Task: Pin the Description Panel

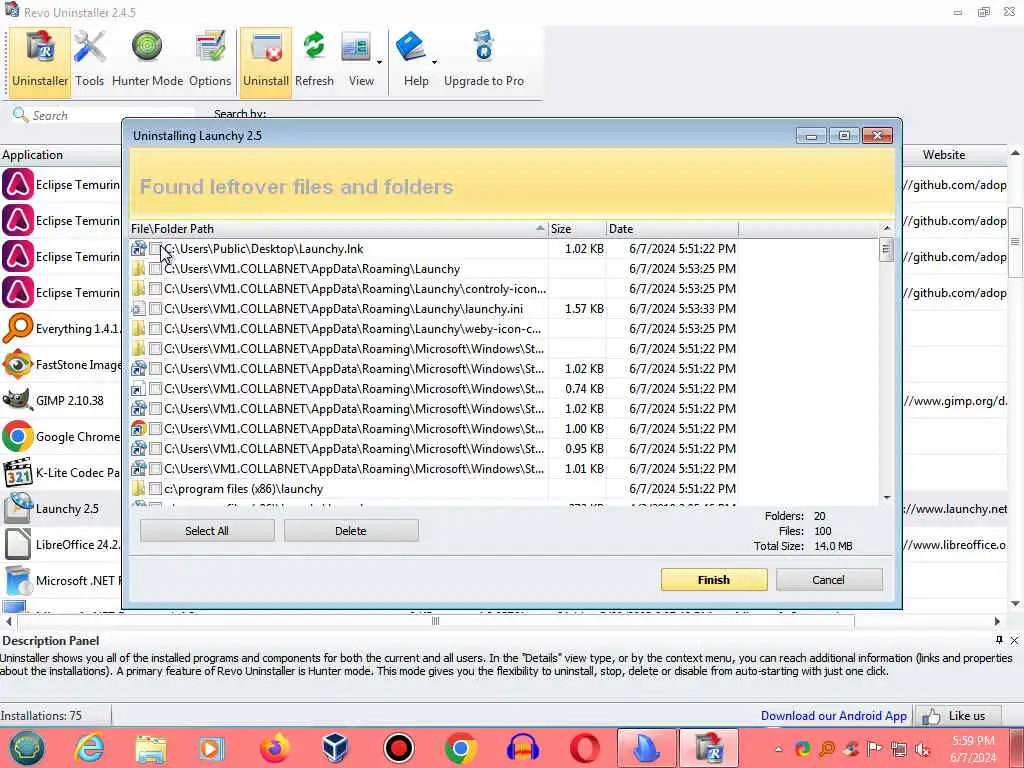Action: pos(999,640)
